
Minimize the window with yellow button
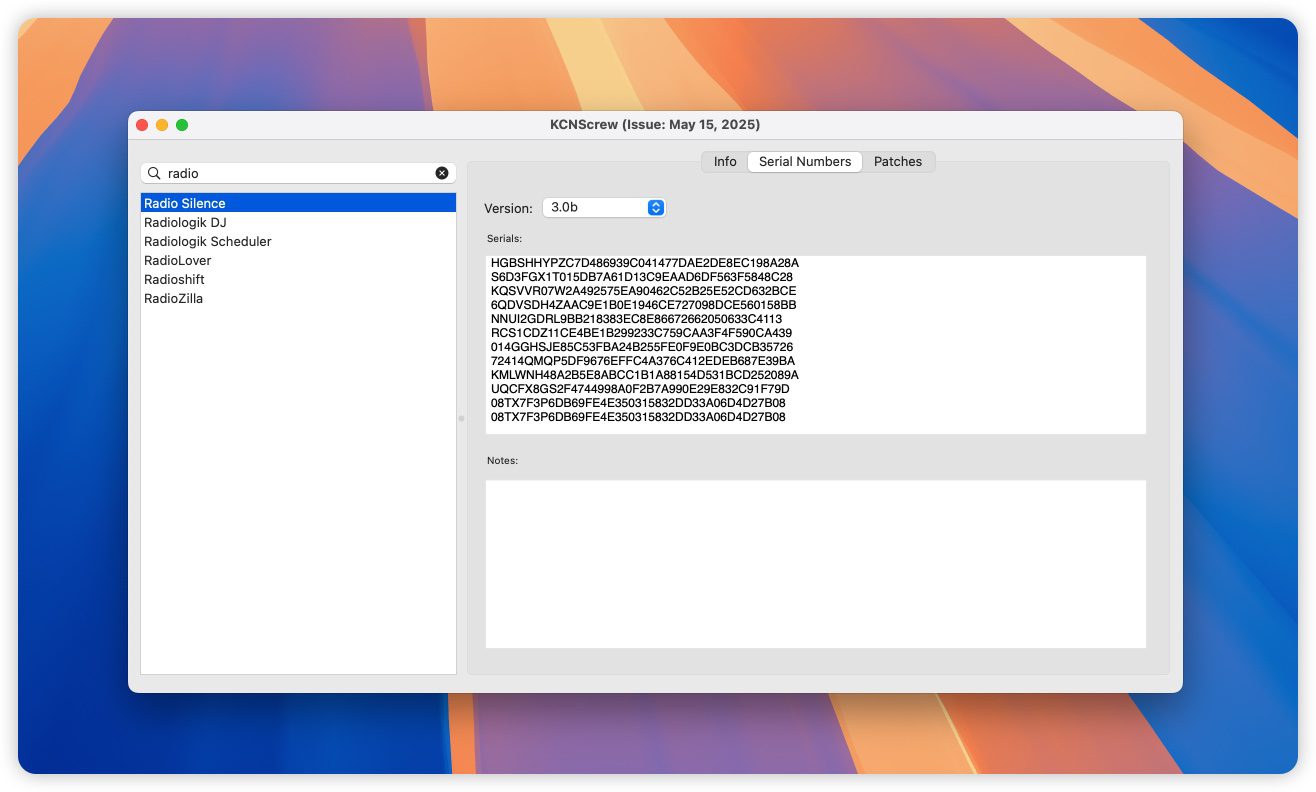pos(162,125)
